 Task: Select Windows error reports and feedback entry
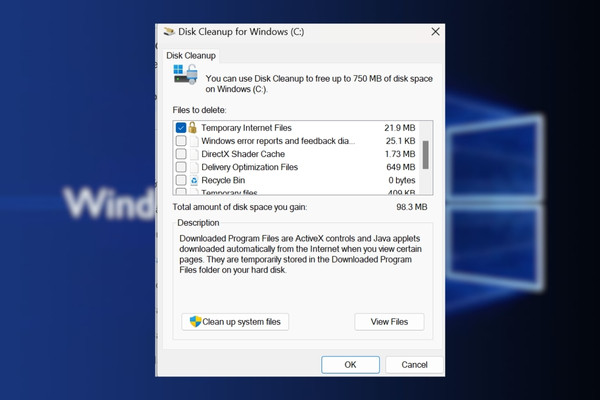278,141
